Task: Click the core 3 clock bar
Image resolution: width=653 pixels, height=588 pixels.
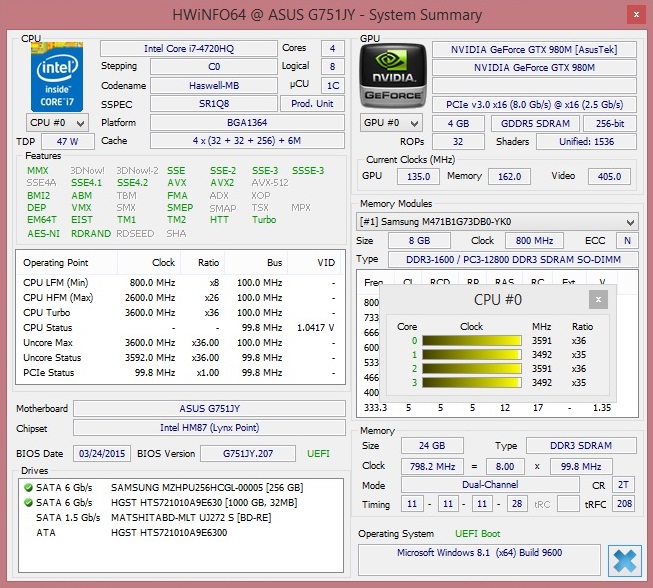Action: tap(472, 382)
